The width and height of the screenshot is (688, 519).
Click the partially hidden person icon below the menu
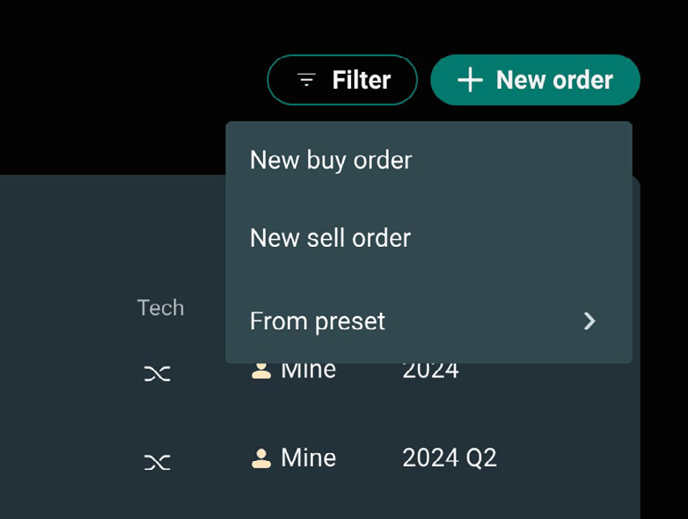point(261,371)
